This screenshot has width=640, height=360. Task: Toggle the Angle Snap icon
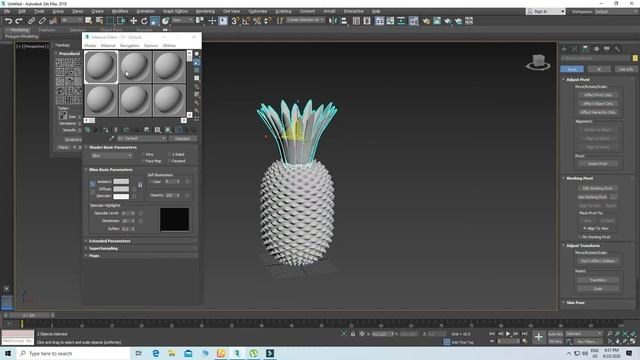pos(246,20)
